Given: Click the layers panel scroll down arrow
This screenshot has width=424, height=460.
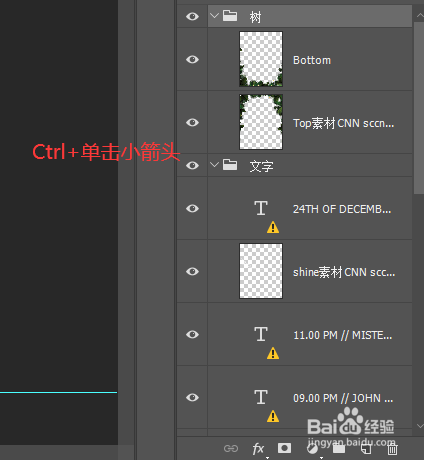Looking at the screenshot, I should coord(419,426).
